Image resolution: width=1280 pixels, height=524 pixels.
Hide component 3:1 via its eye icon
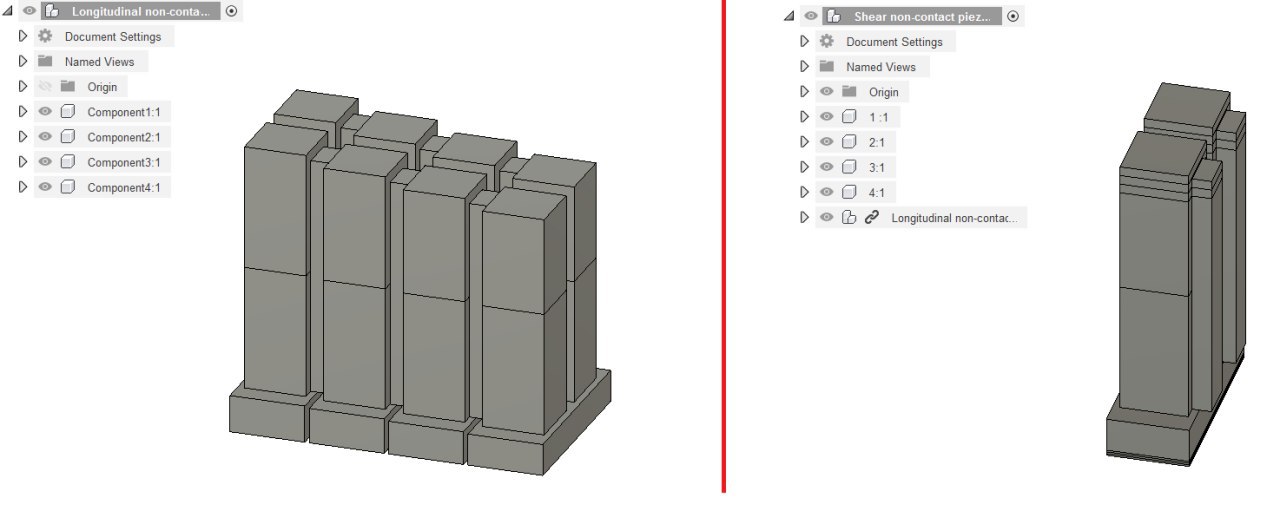[x=826, y=167]
